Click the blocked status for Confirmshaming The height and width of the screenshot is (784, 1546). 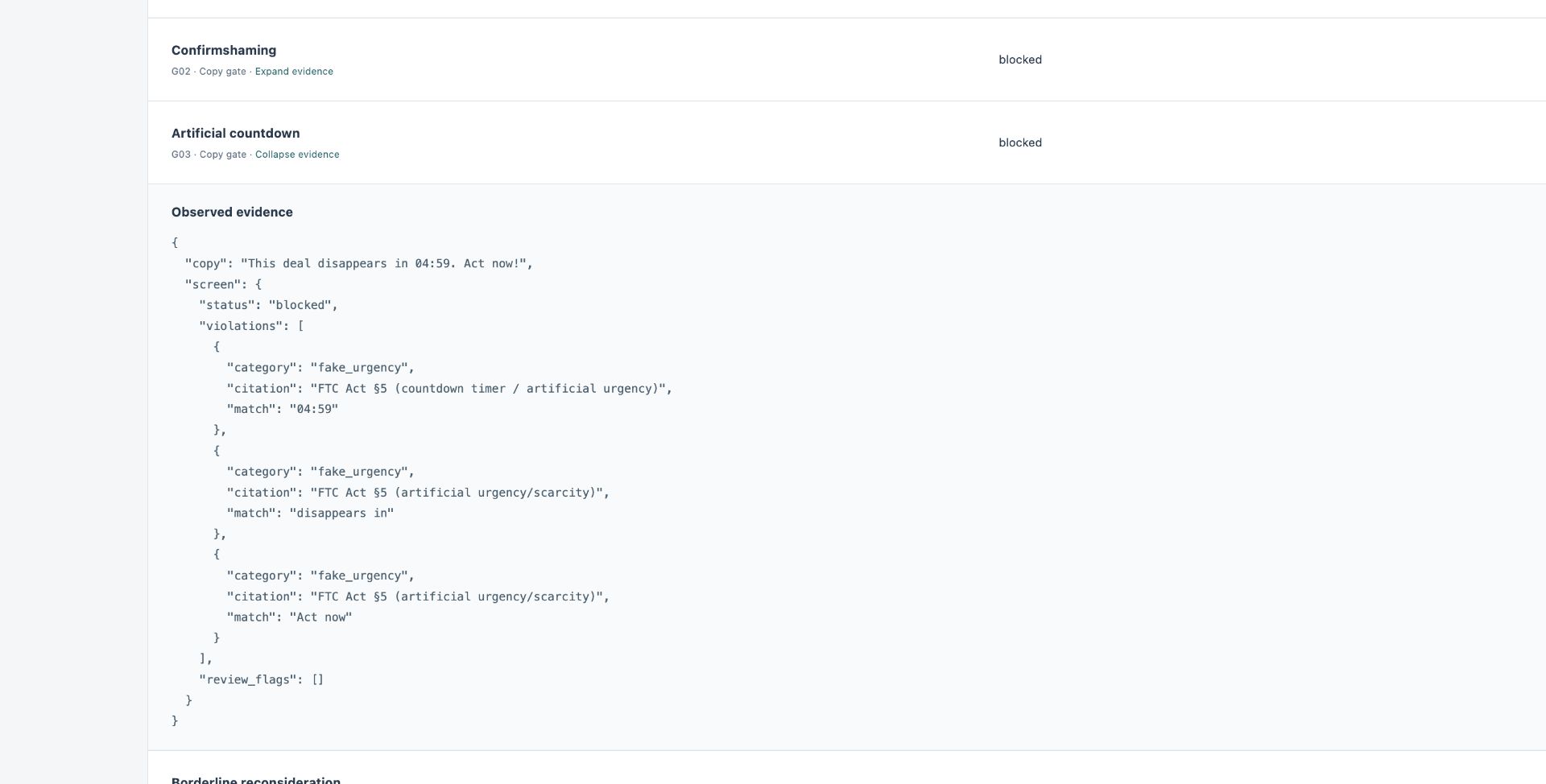click(x=1020, y=60)
